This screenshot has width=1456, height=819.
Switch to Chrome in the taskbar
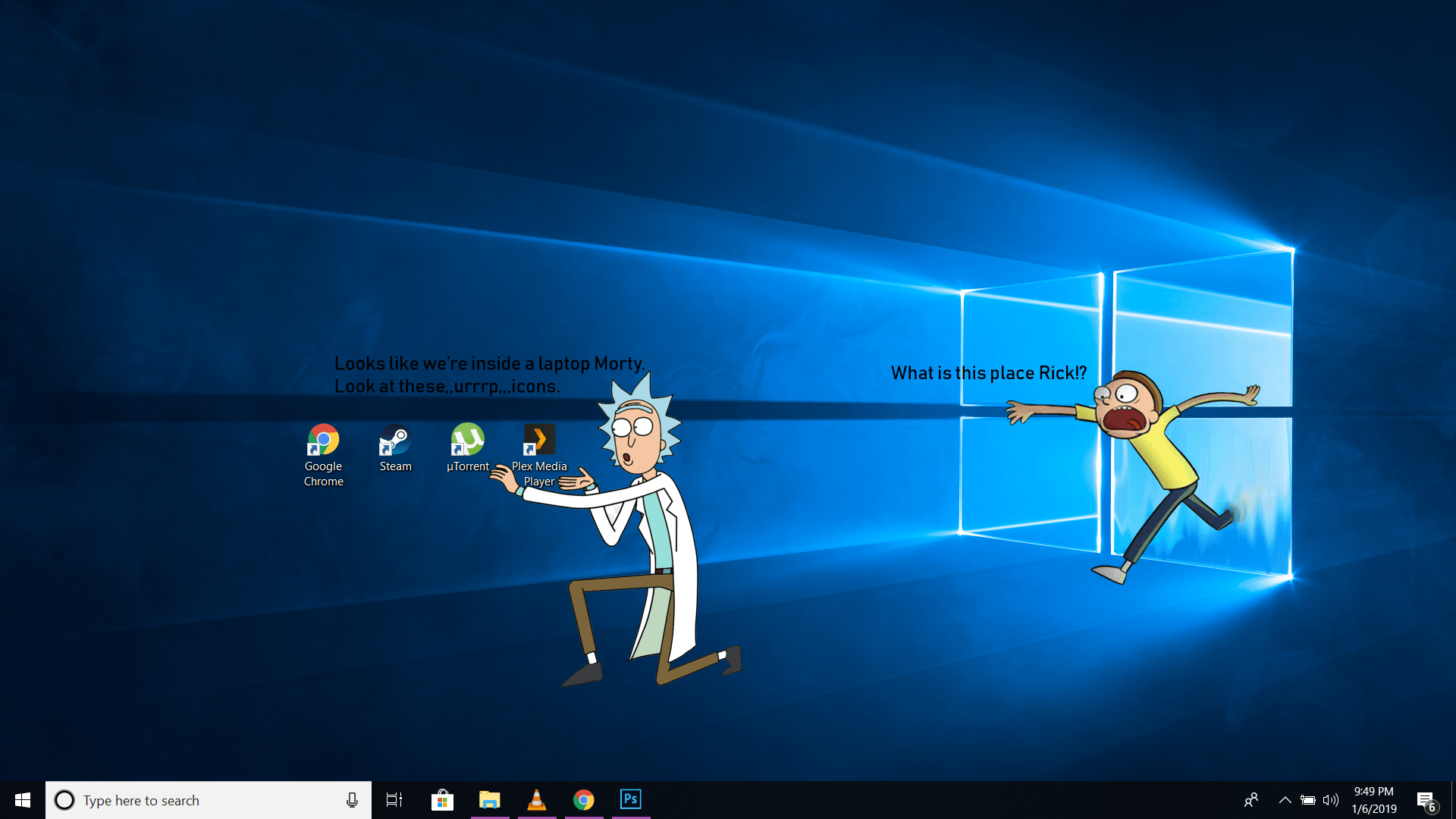click(583, 800)
